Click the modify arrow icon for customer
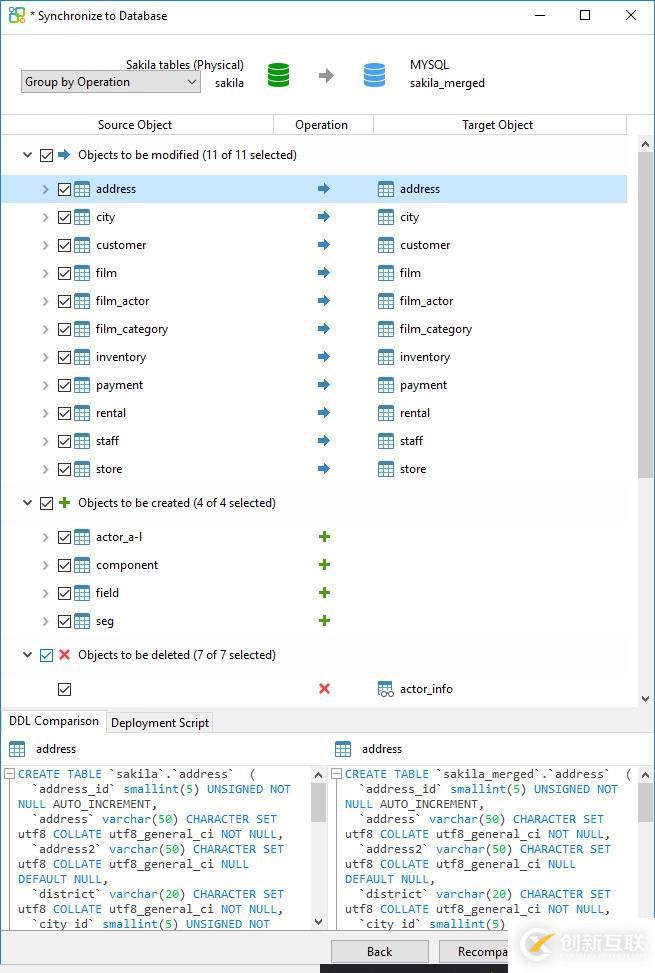Viewport: 655px width, 973px height. (324, 244)
